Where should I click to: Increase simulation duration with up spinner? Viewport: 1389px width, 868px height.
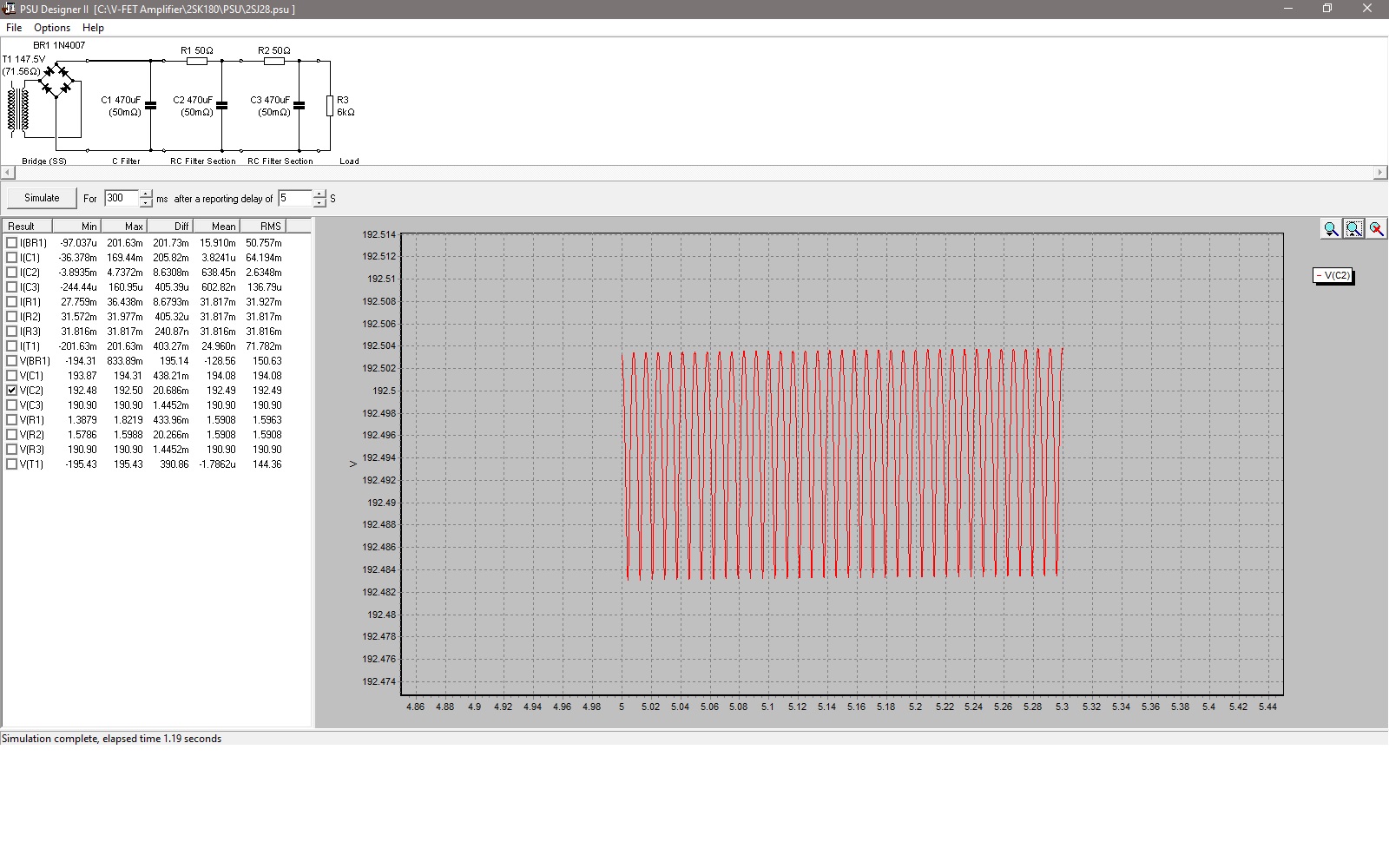pos(146,194)
